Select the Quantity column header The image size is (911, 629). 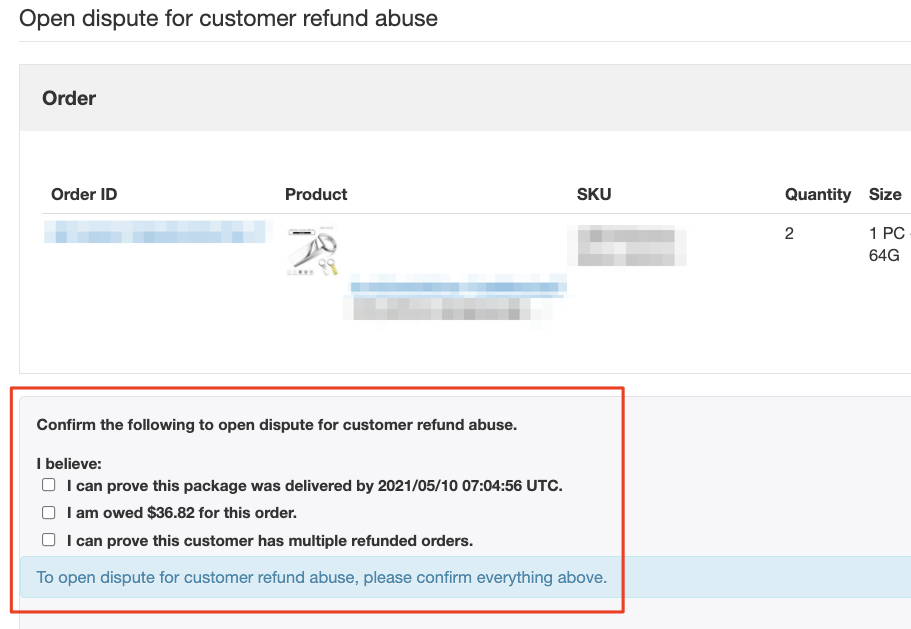click(x=818, y=194)
